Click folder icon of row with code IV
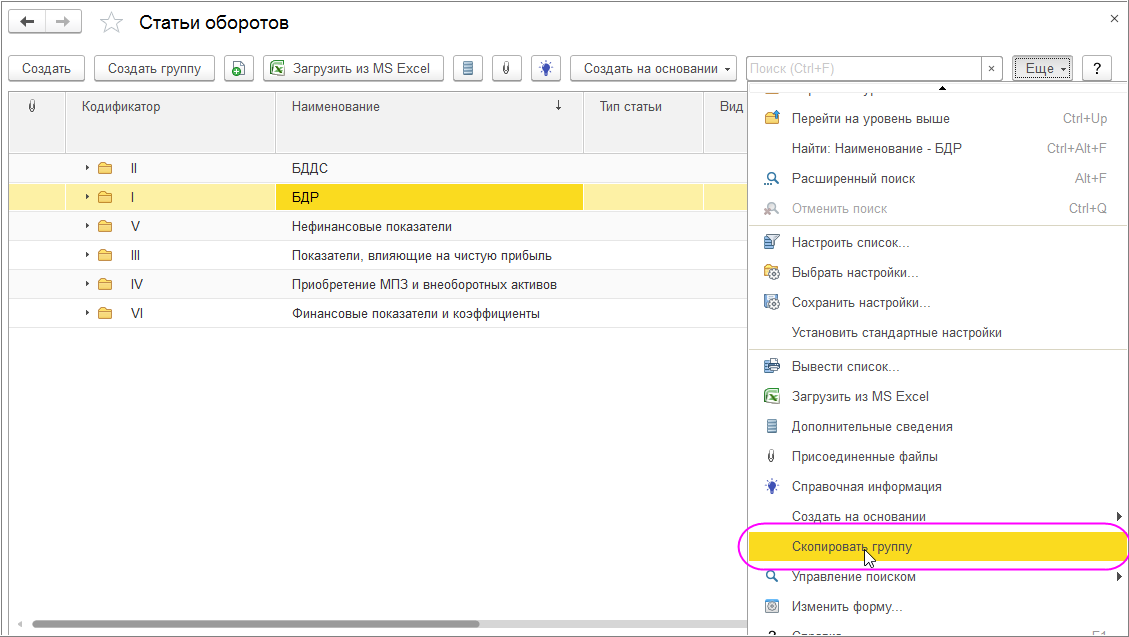Viewport: 1129px width, 637px height. (x=105, y=284)
